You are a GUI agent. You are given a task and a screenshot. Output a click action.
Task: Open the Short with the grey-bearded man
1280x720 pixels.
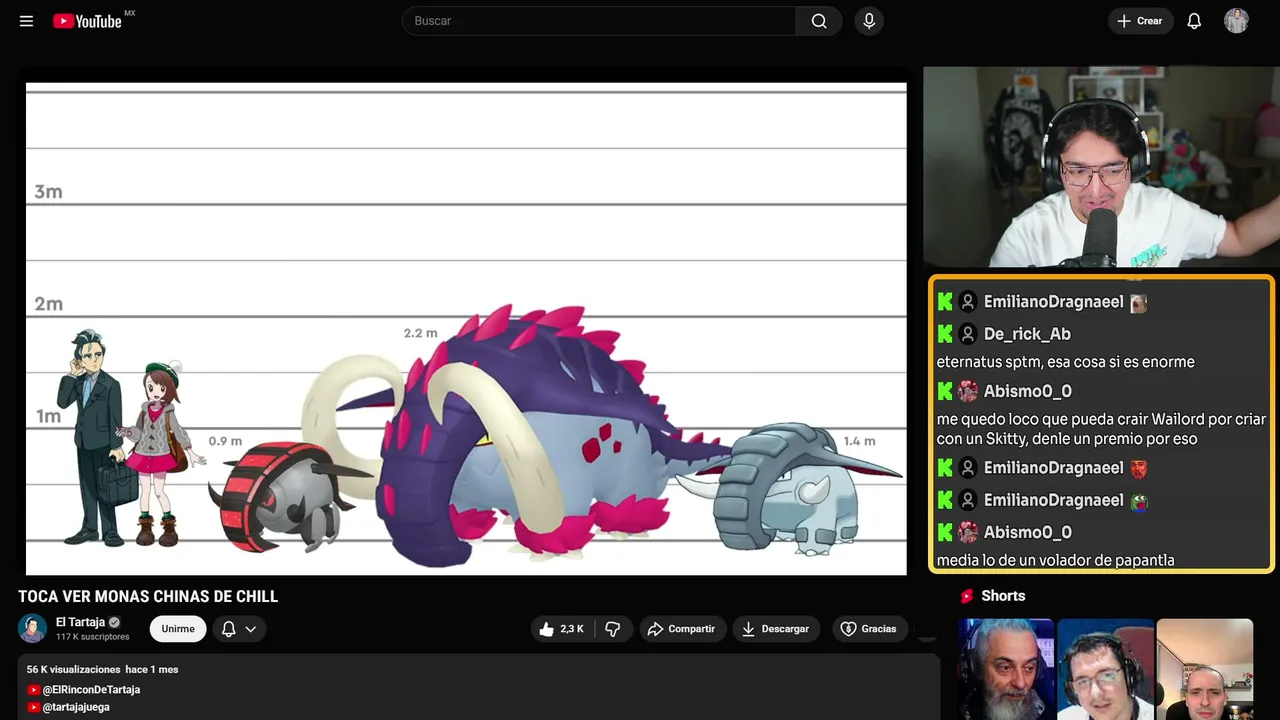[1006, 669]
